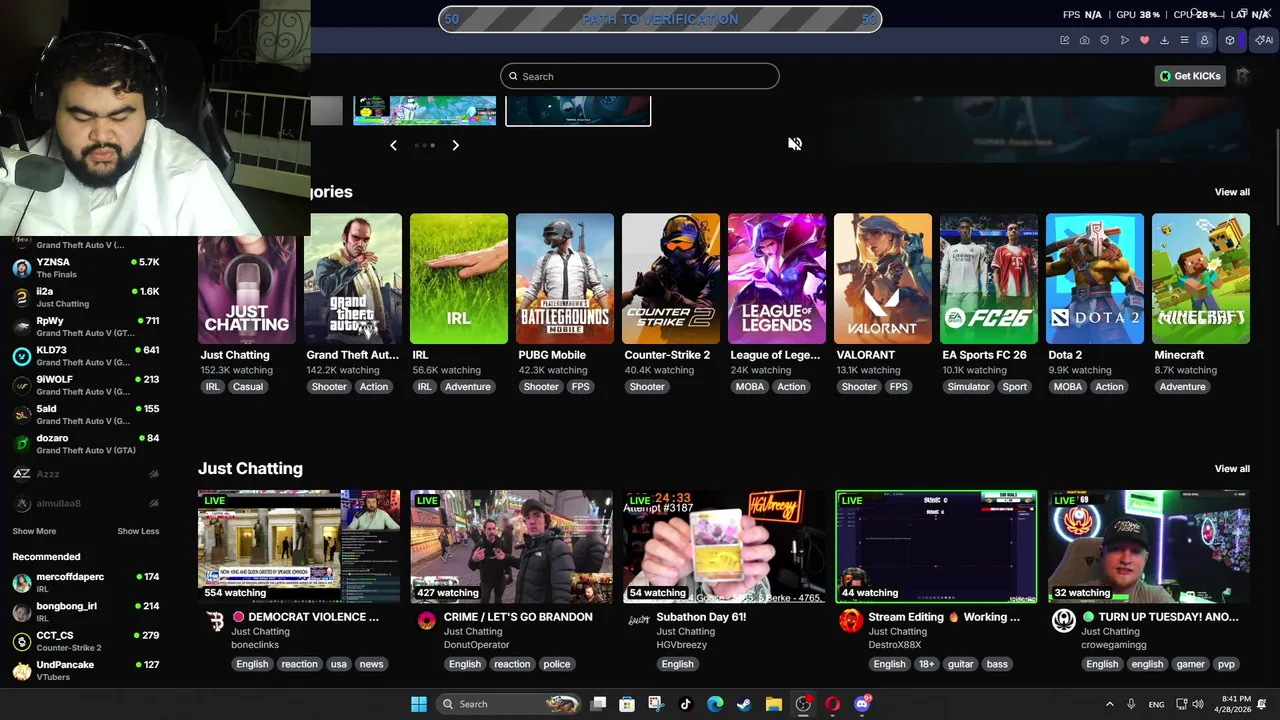1280x720 pixels.
Task: Click the user profile icon in browser toolbar
Action: (1204, 40)
